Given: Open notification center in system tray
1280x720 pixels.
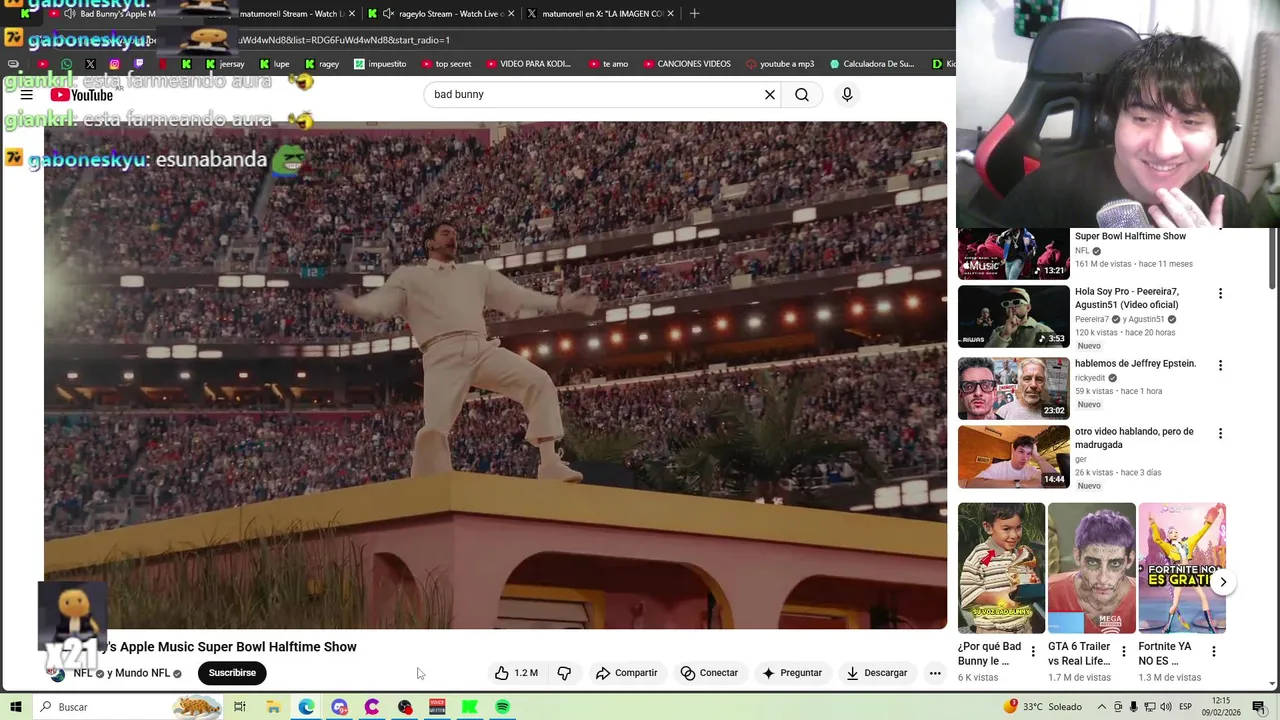Looking at the screenshot, I should pyautogui.click(x=1258, y=707).
